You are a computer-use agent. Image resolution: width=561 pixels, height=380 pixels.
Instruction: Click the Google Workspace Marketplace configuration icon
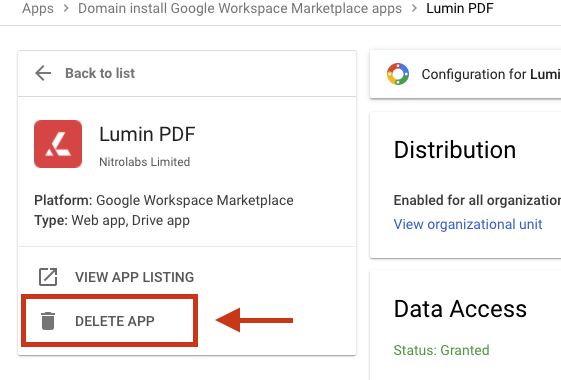398,74
